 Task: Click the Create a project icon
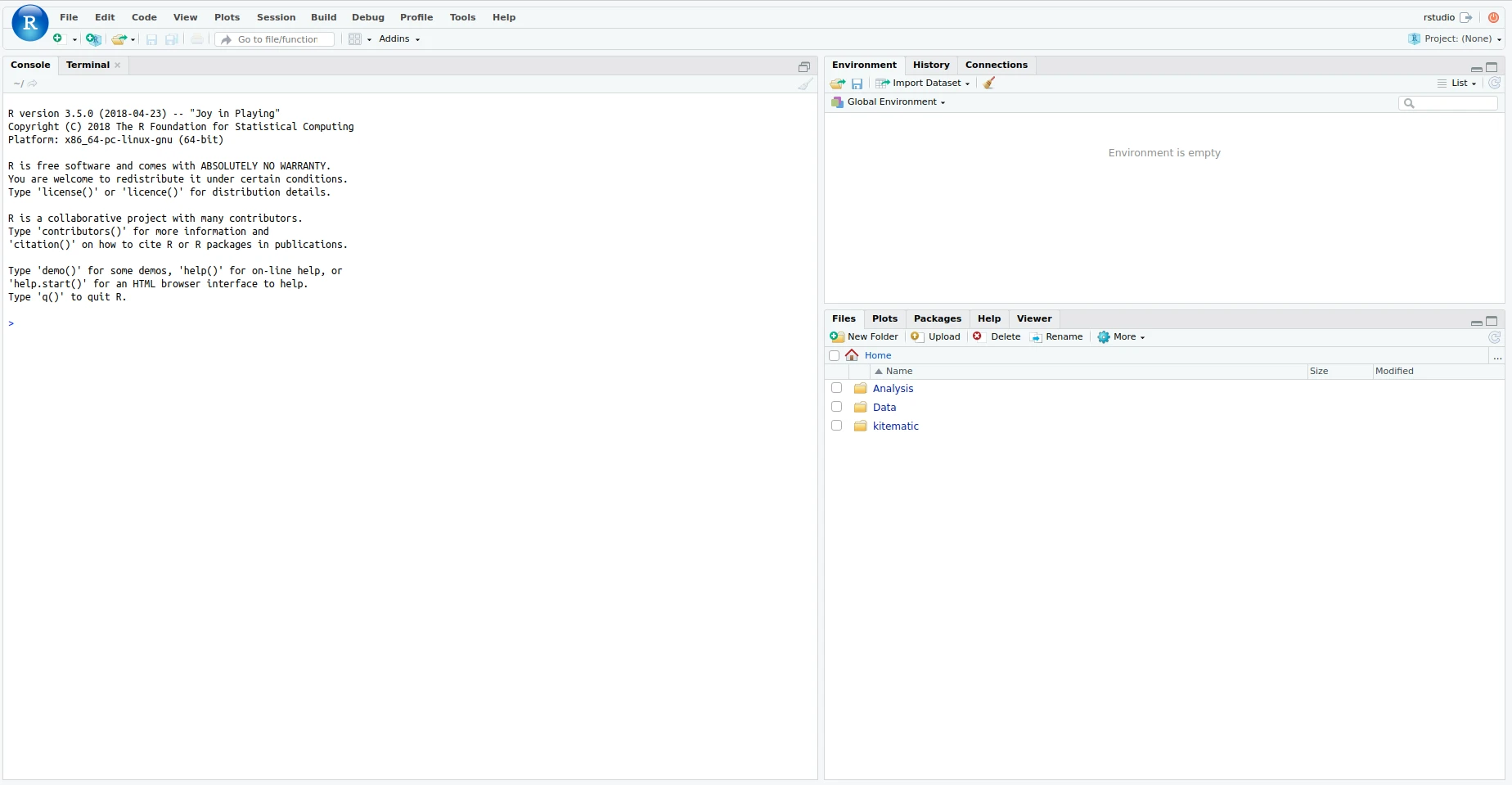point(93,39)
